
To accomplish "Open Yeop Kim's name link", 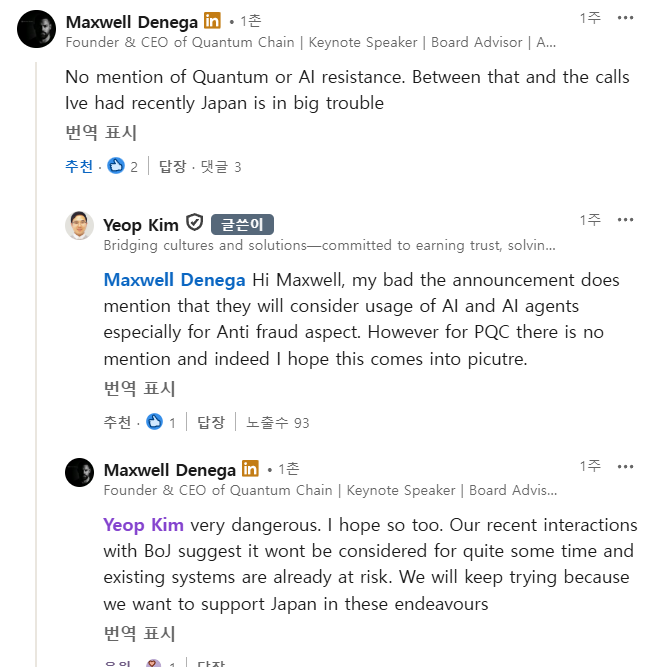I will click(141, 224).
